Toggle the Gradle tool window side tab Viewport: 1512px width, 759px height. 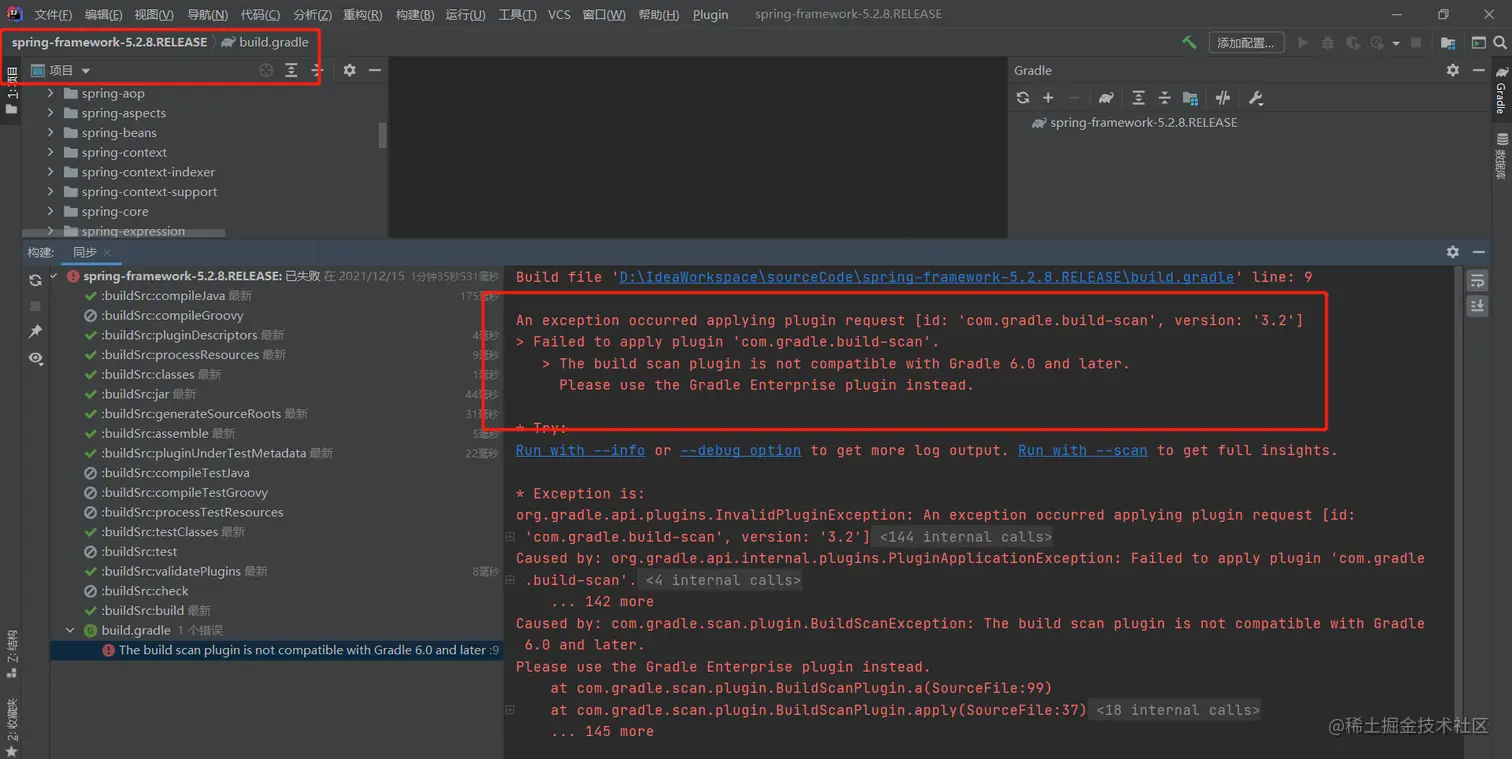[1501, 89]
